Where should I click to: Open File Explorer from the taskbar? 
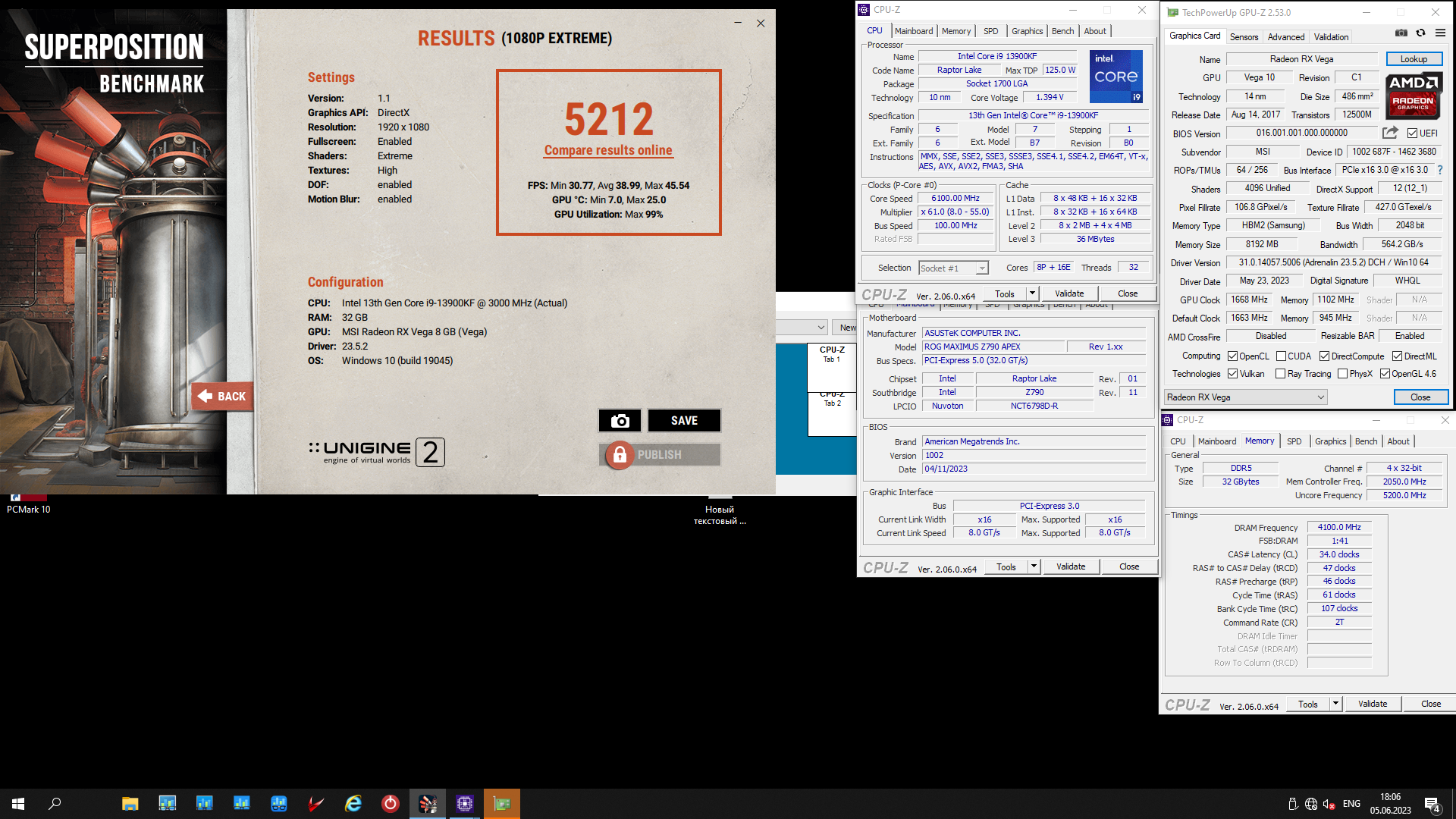click(x=130, y=804)
